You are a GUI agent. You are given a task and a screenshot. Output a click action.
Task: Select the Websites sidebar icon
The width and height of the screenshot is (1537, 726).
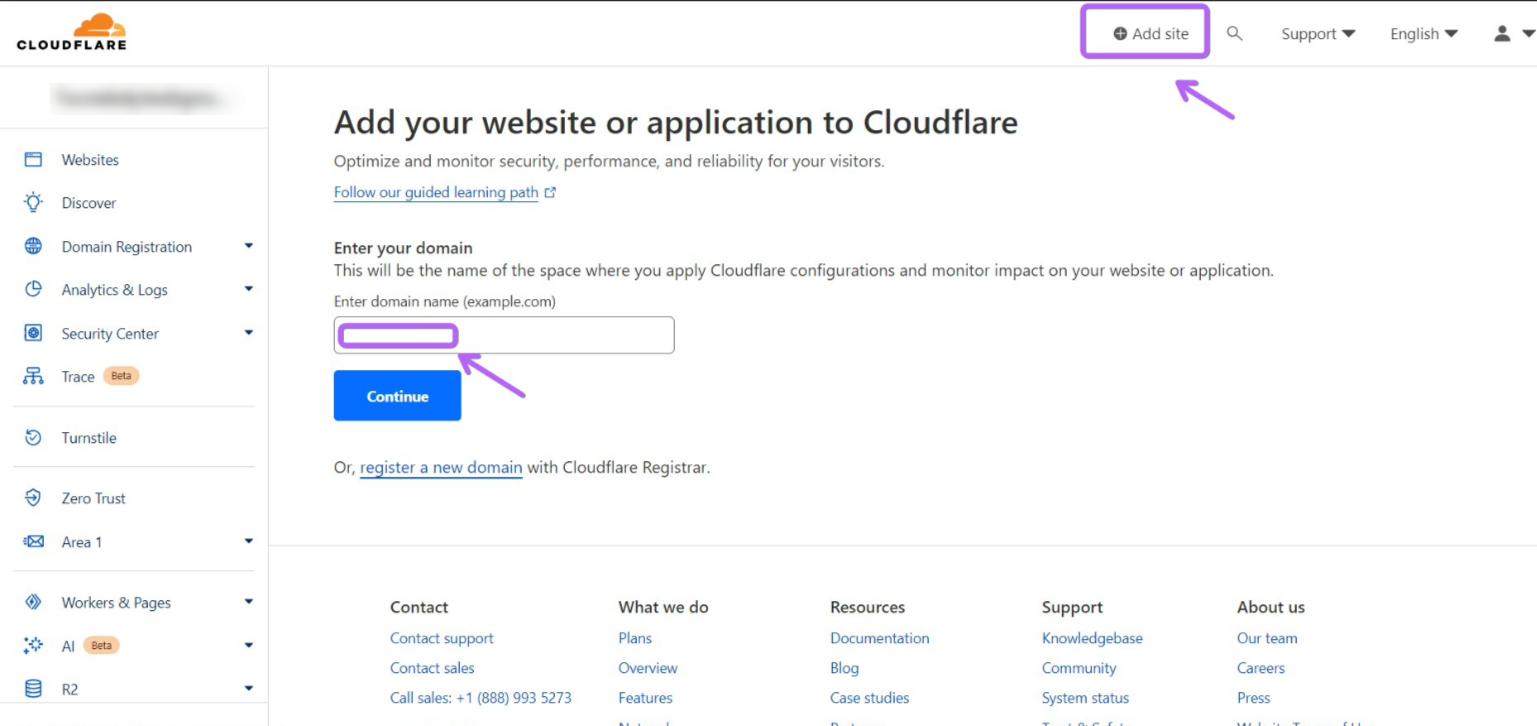pos(90,159)
